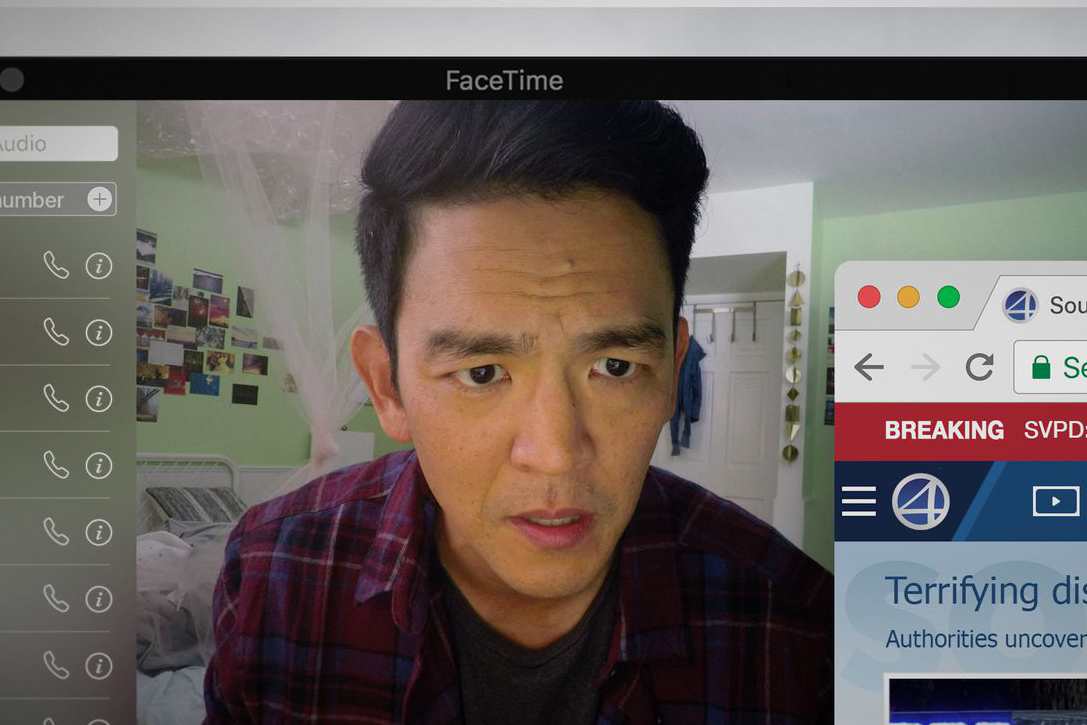Go forward in the browser window
Viewport: 1087px width, 725px height.
[925, 367]
